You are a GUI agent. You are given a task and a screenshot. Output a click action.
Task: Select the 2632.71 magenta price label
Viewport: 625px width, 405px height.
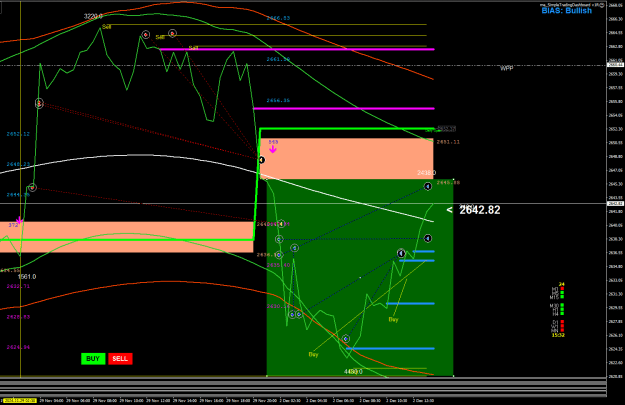click(x=18, y=286)
